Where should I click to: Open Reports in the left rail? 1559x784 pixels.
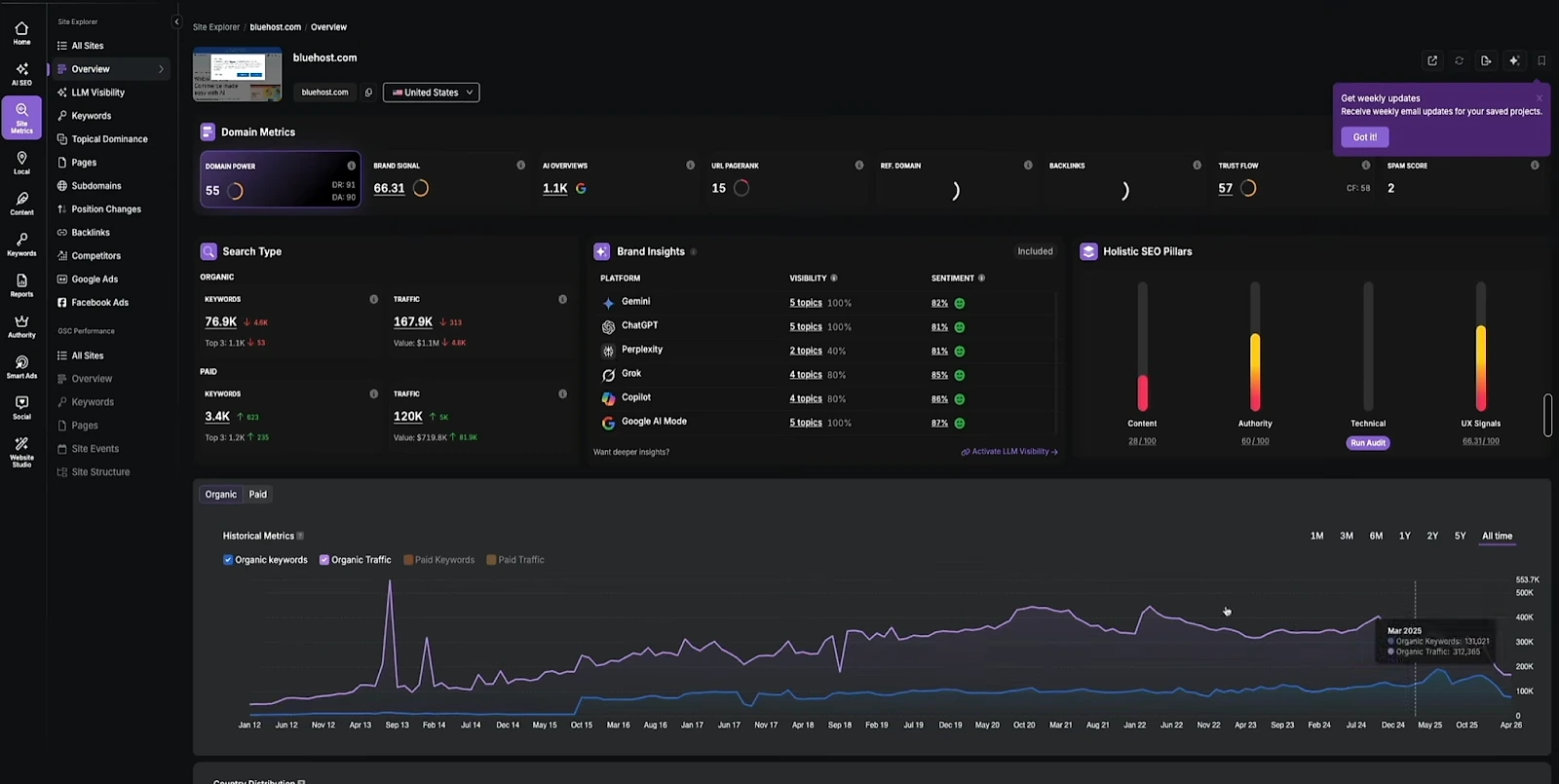coord(21,285)
